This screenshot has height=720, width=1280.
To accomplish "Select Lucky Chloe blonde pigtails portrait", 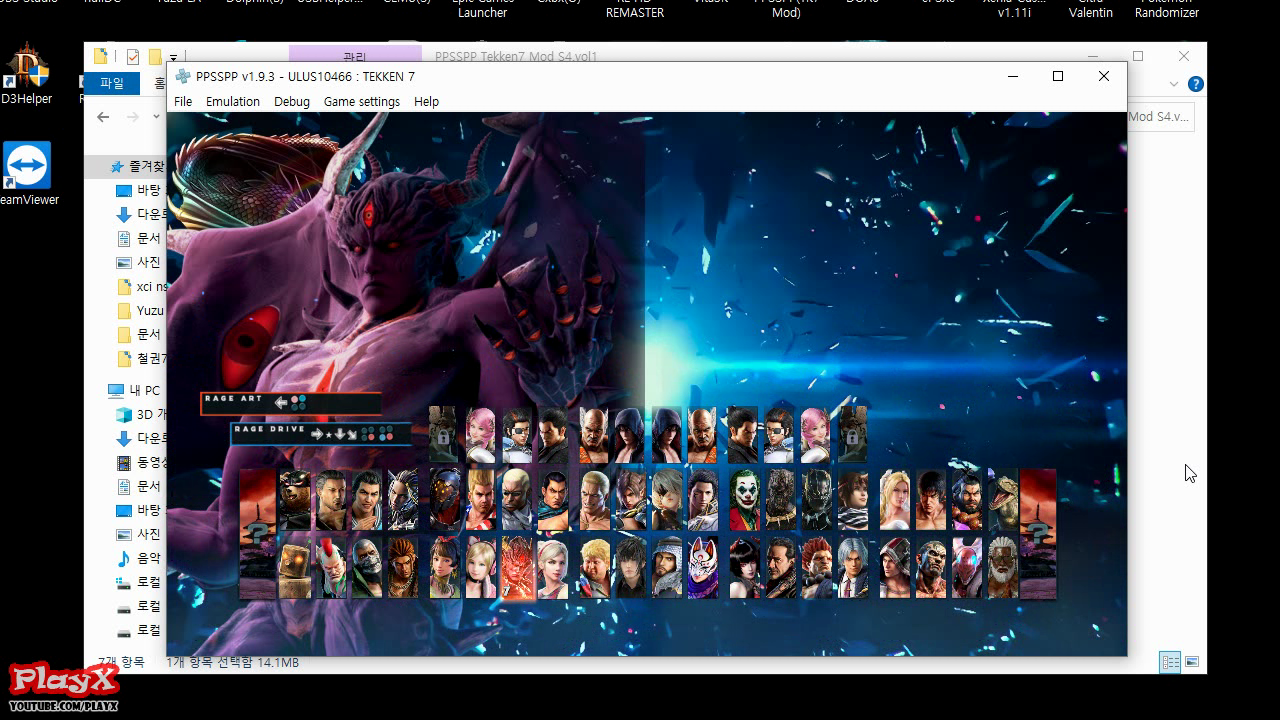I will click(480, 567).
